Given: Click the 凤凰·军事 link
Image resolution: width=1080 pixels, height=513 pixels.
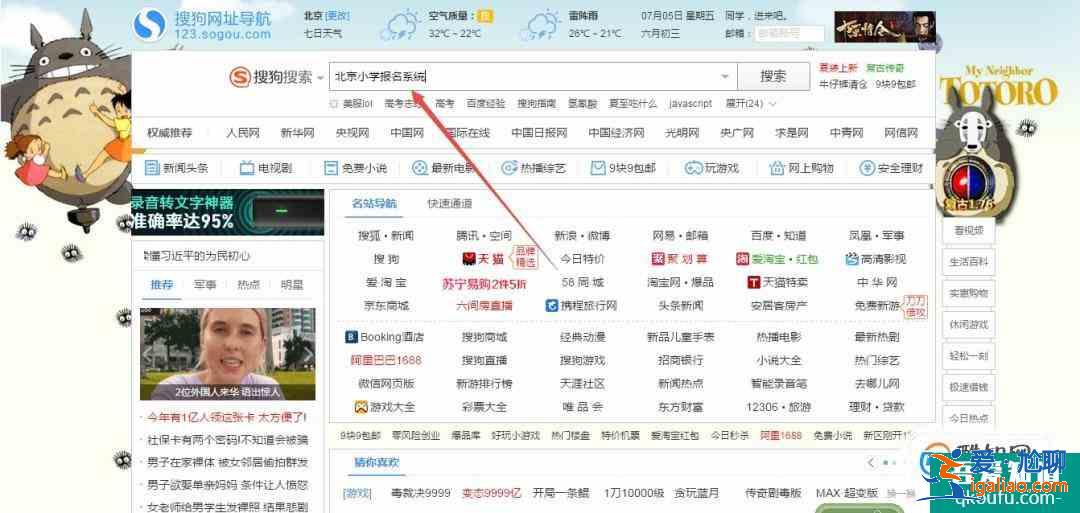Looking at the screenshot, I should click(x=877, y=235).
